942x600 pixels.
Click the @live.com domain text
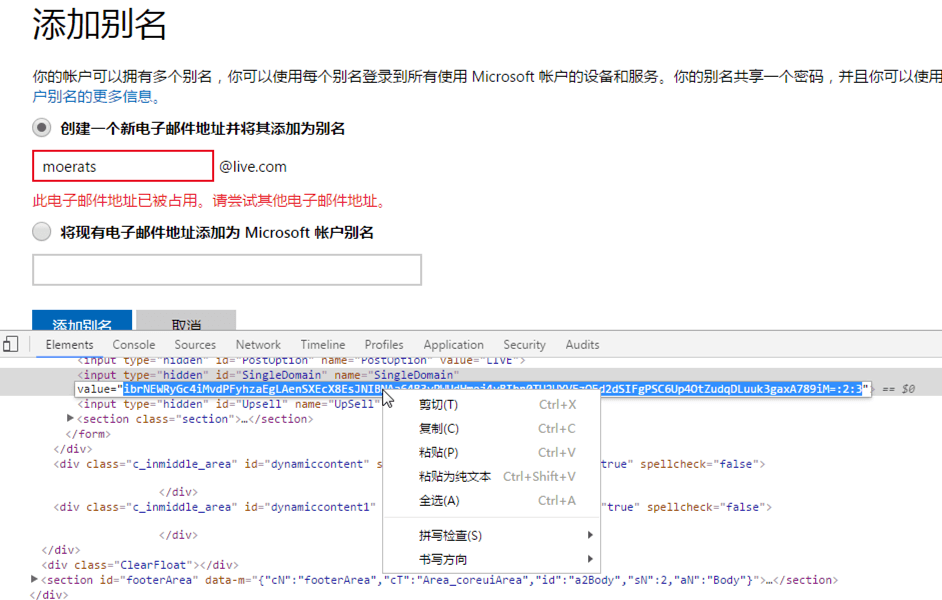point(253,167)
